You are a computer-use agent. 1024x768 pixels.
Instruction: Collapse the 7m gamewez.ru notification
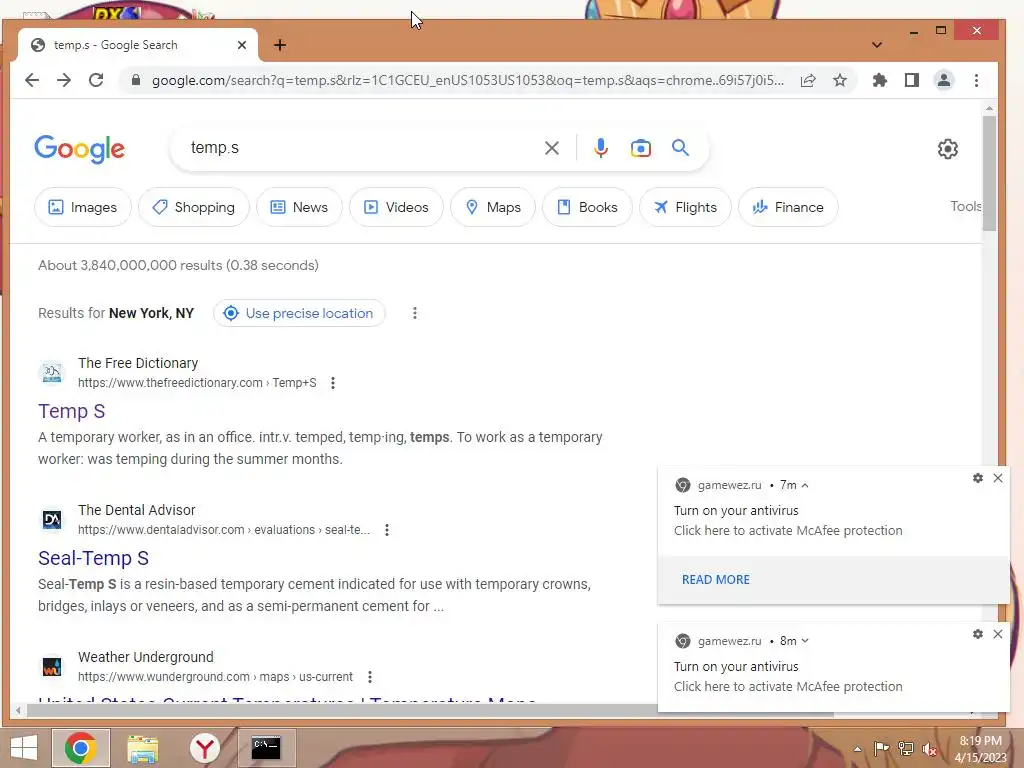pos(805,485)
